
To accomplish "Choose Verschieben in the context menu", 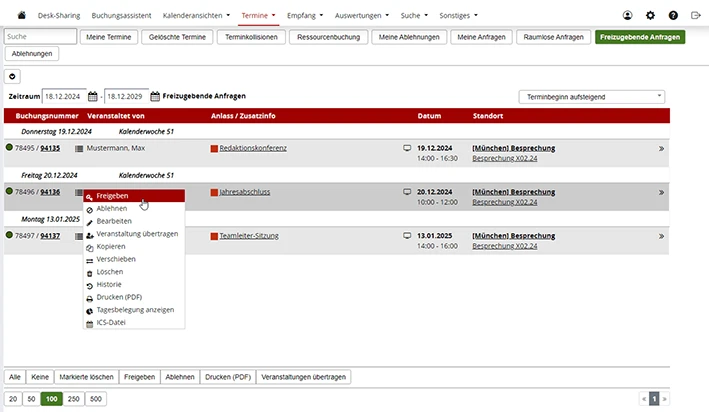I will [134, 259].
